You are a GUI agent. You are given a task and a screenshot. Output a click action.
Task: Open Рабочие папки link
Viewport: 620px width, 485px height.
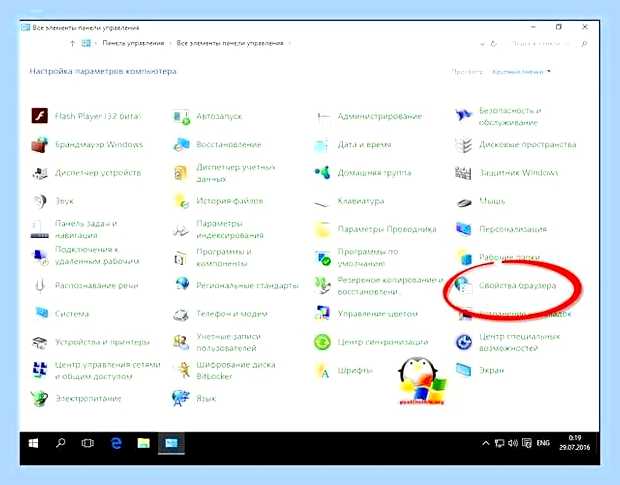[509, 257]
